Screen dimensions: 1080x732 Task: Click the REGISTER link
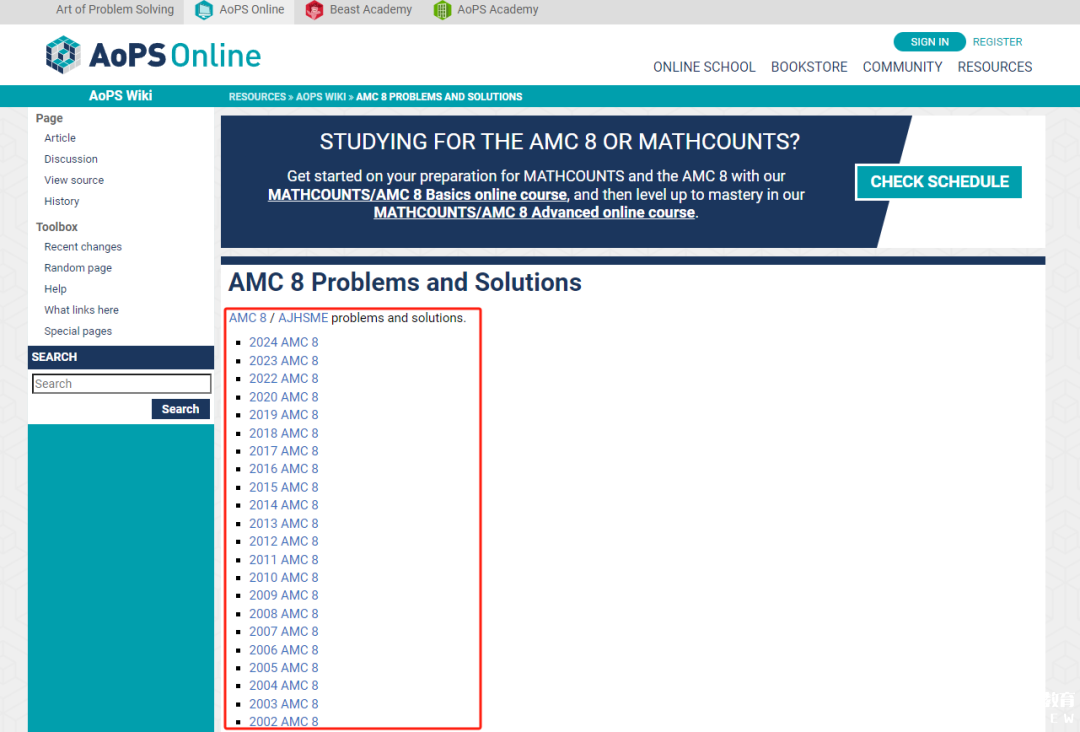coord(997,42)
